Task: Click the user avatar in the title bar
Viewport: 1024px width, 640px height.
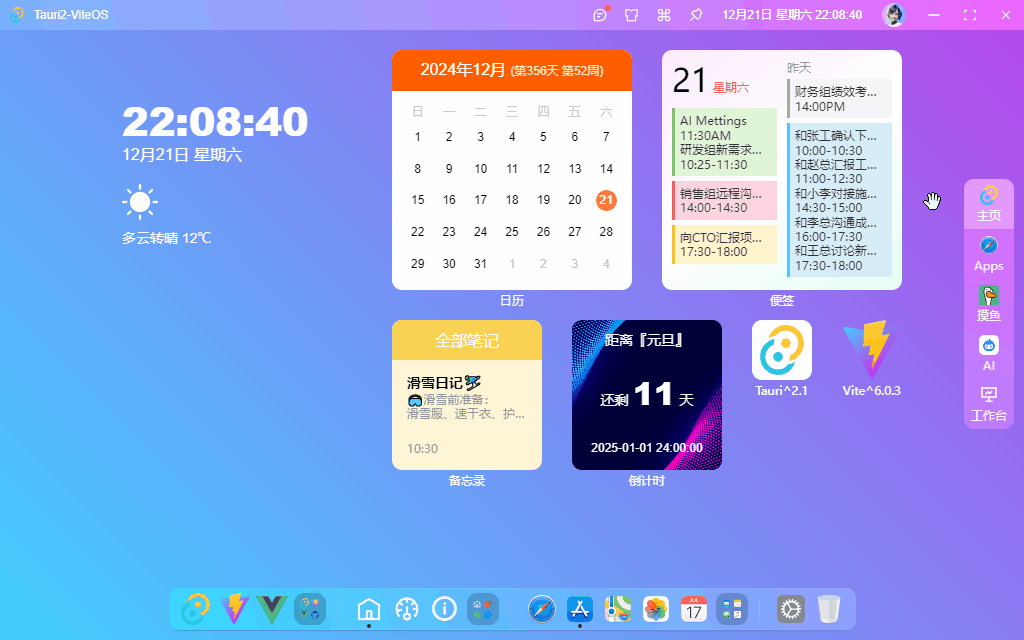Action: point(893,15)
